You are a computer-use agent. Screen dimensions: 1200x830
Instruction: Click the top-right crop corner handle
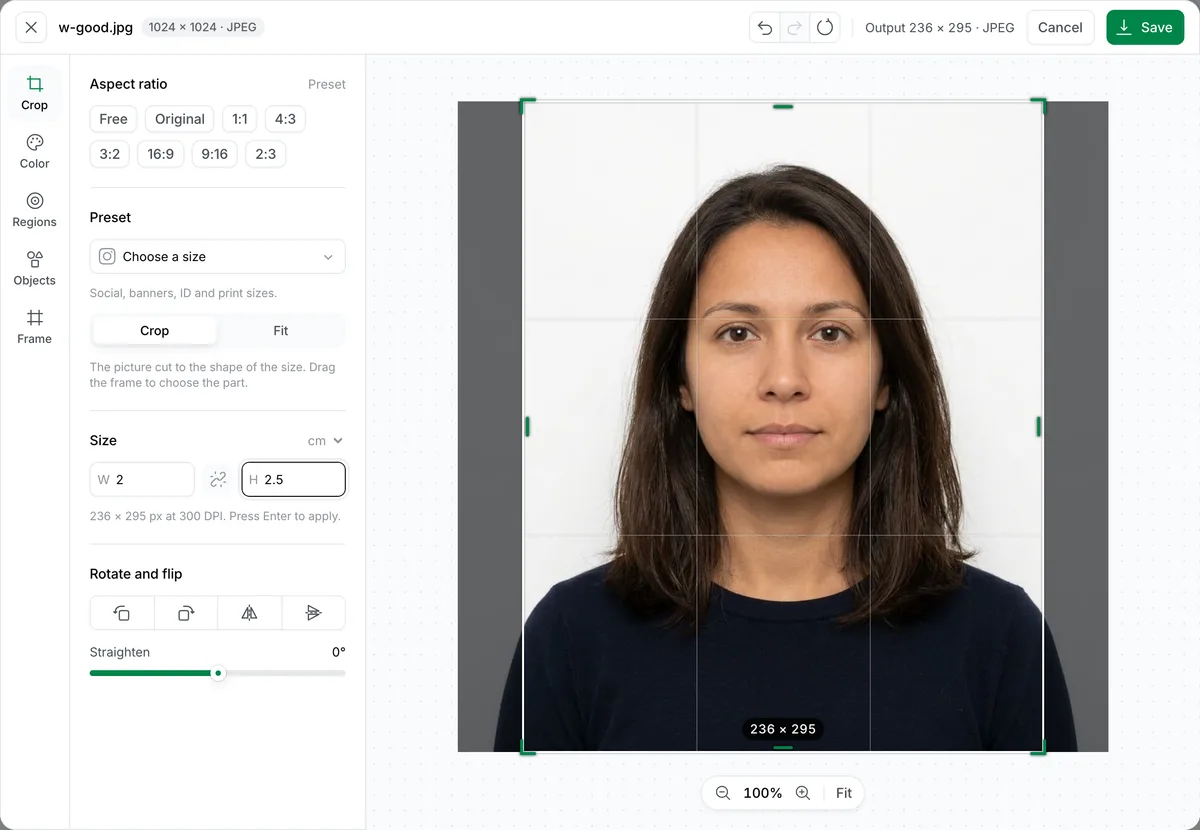click(1039, 104)
